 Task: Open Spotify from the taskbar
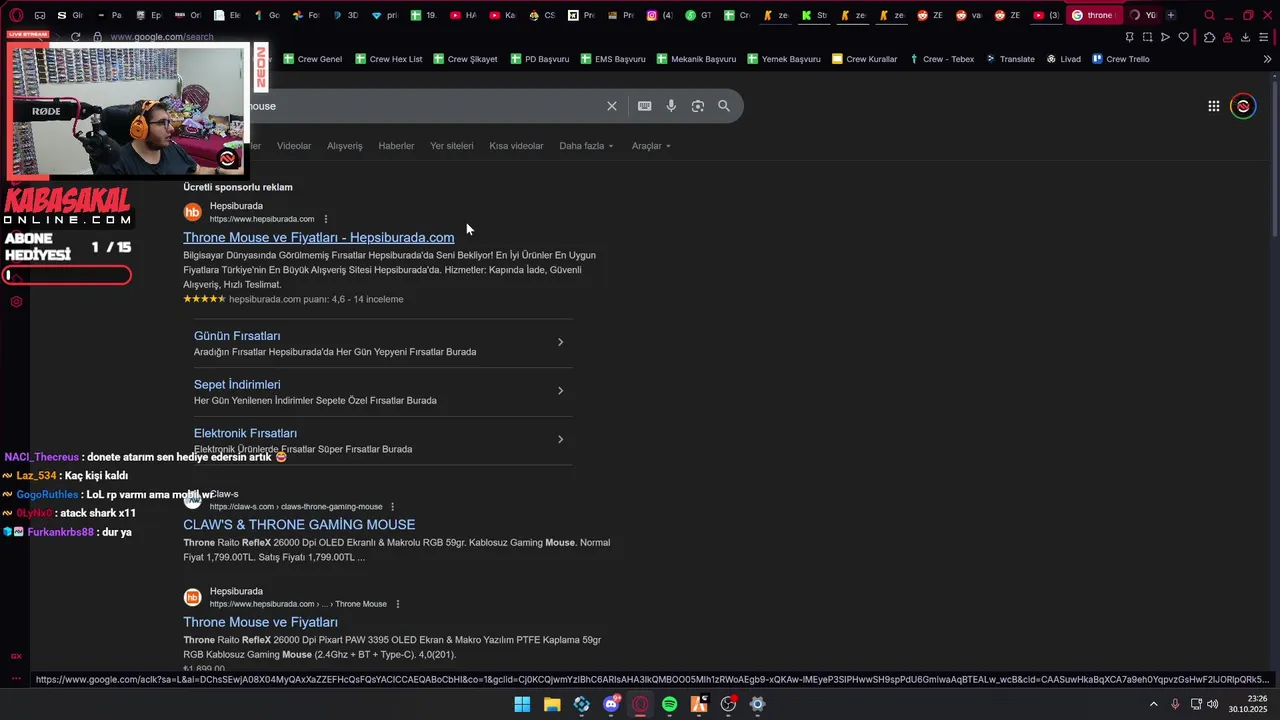click(669, 704)
